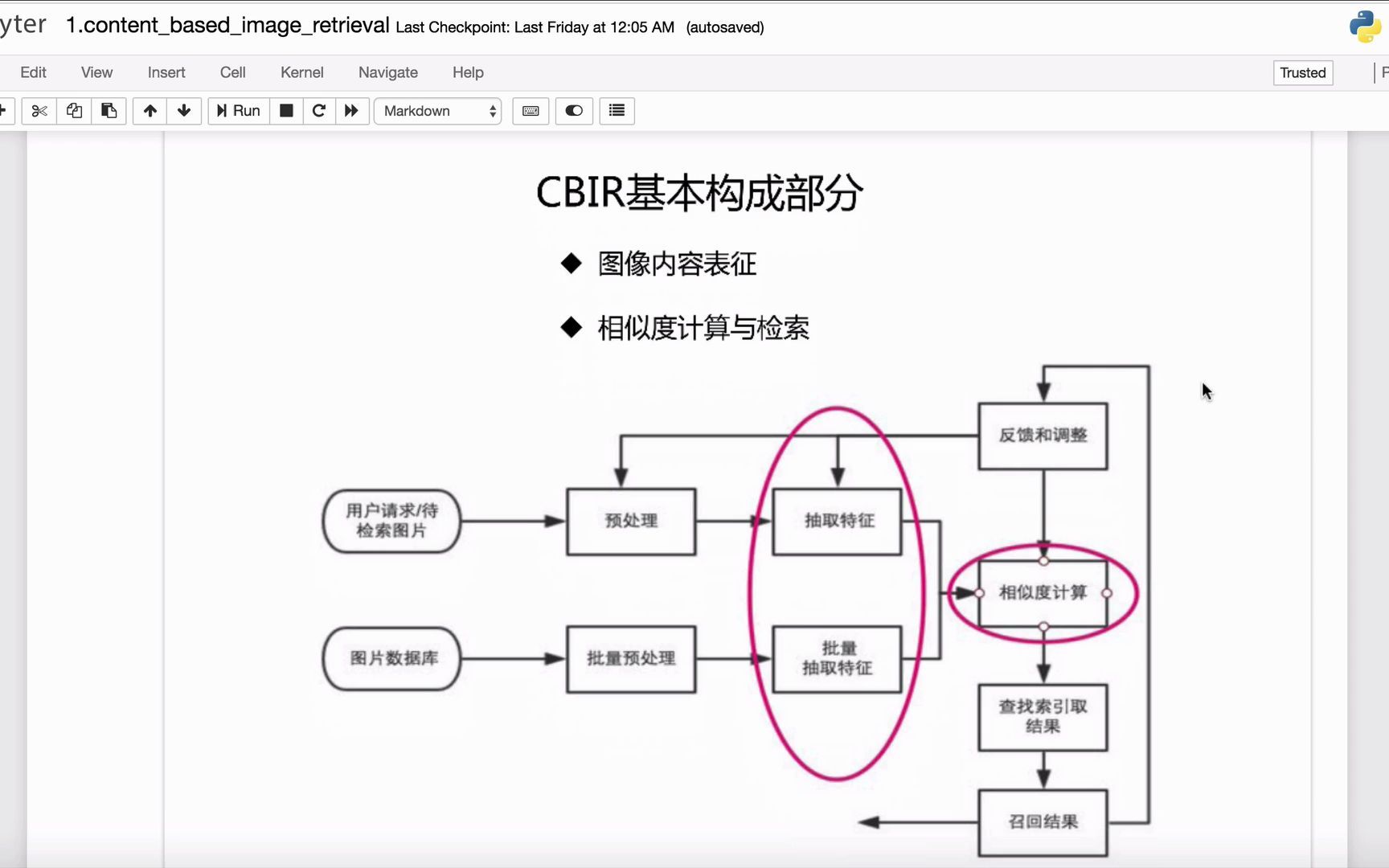
Task: Cut selected cells with scissors icon
Action: click(x=39, y=111)
